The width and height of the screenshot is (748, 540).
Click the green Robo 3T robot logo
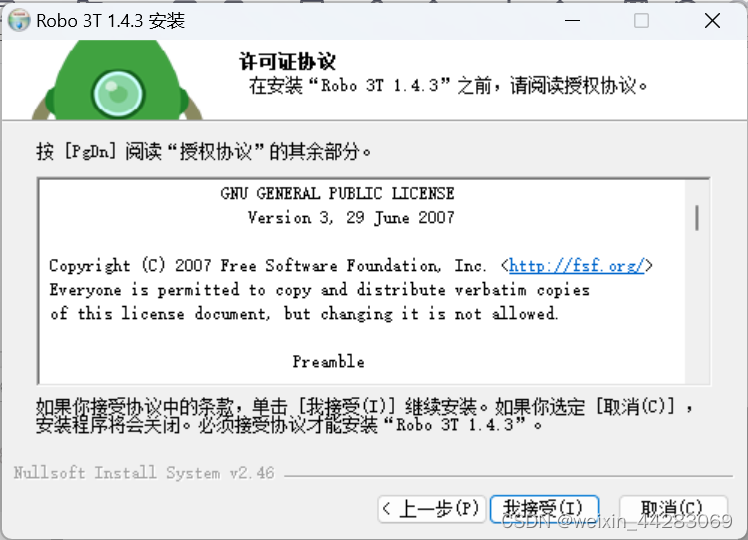117,80
